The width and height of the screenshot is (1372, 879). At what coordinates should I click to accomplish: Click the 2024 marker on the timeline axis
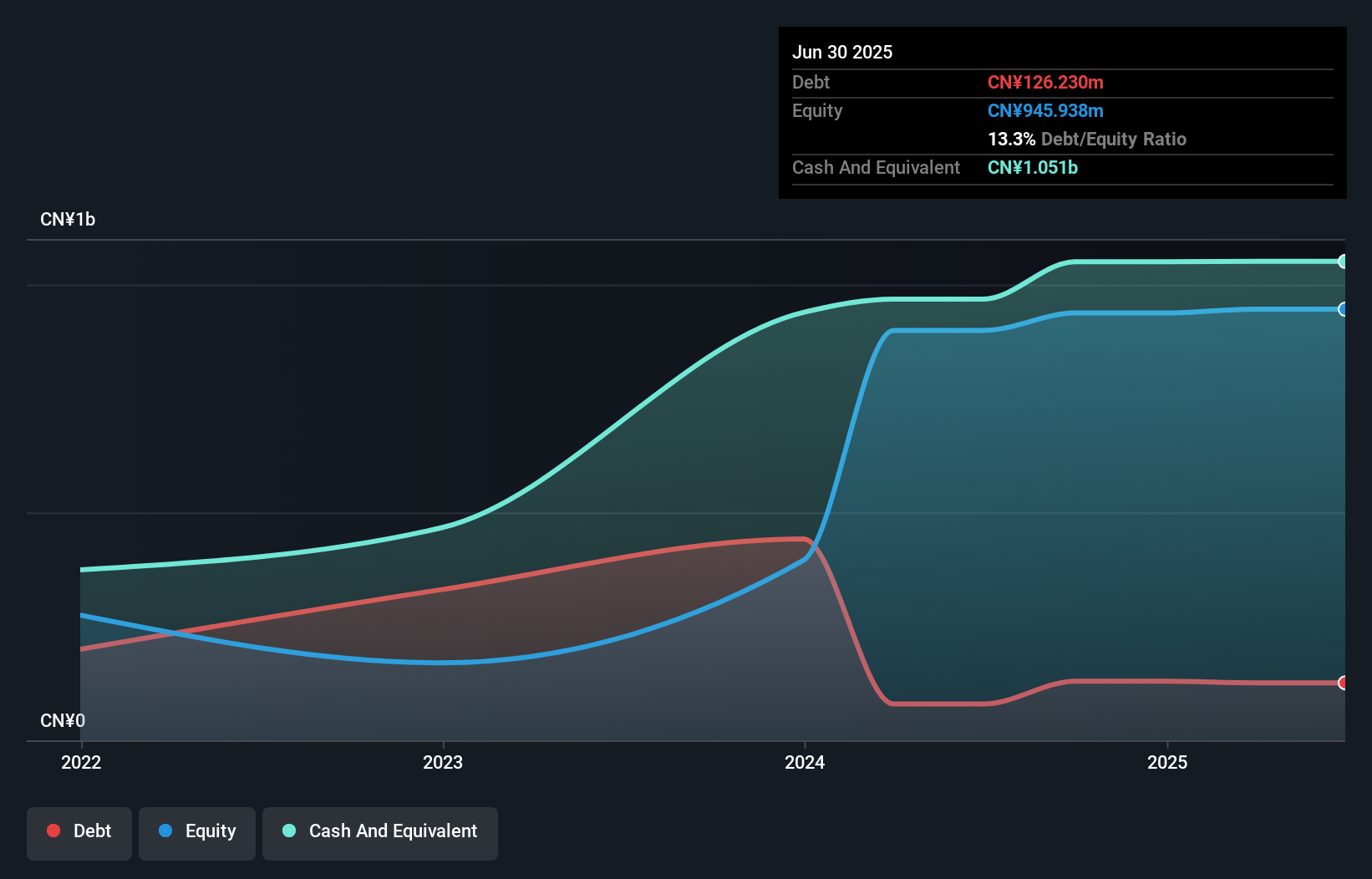click(x=805, y=762)
